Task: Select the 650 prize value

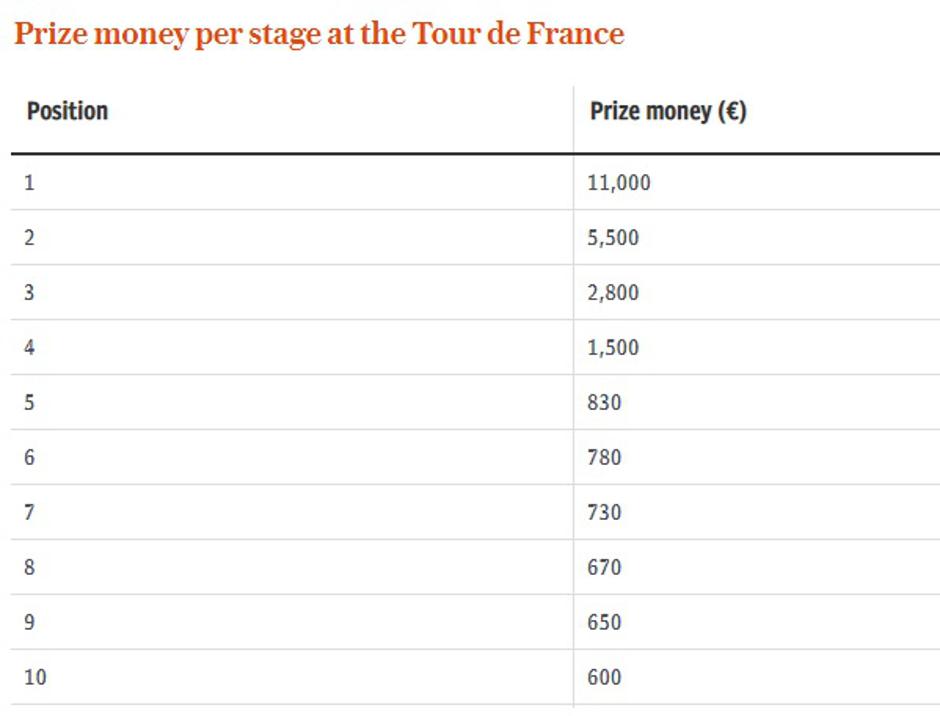Action: [x=604, y=623]
